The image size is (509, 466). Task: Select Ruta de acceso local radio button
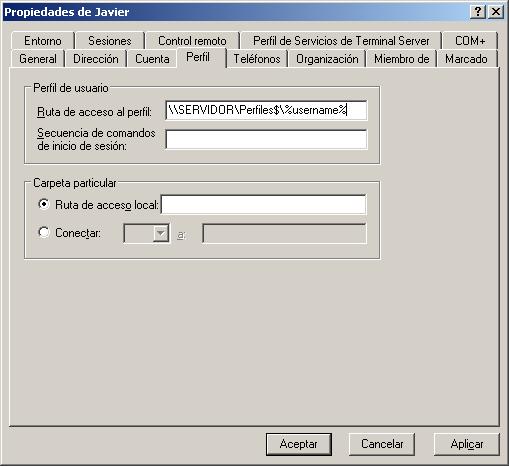(x=44, y=204)
